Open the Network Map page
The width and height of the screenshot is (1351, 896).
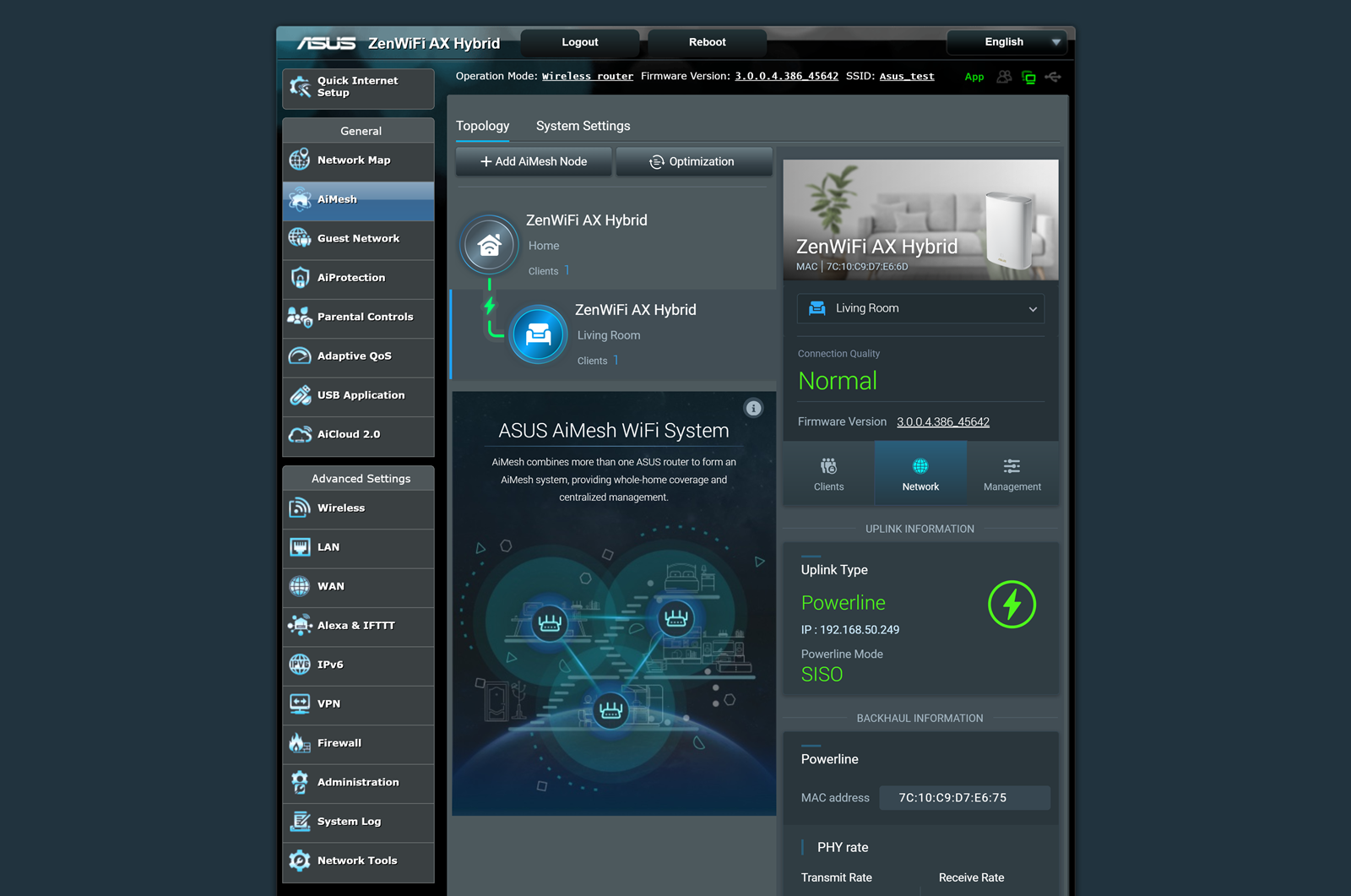pos(358,160)
